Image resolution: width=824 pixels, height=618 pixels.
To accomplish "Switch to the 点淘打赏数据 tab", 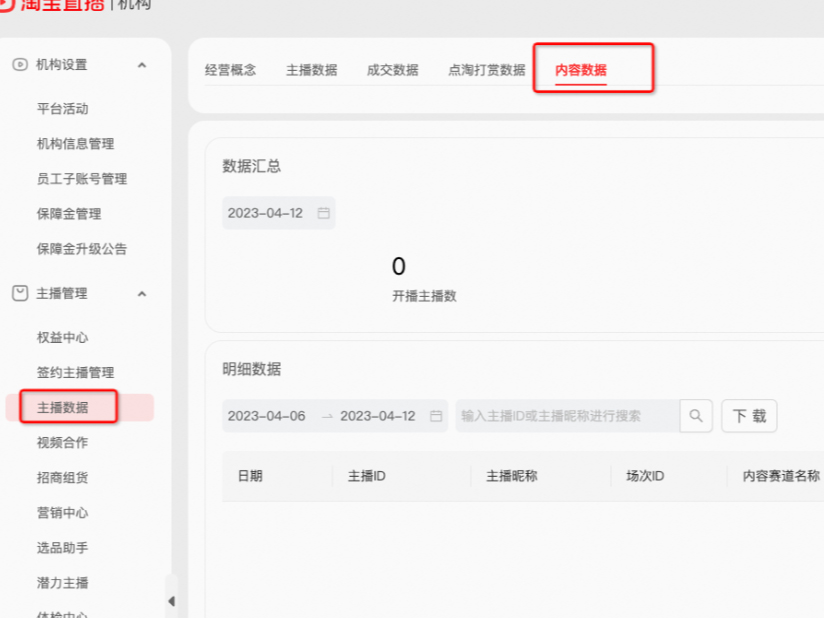I will point(485,69).
